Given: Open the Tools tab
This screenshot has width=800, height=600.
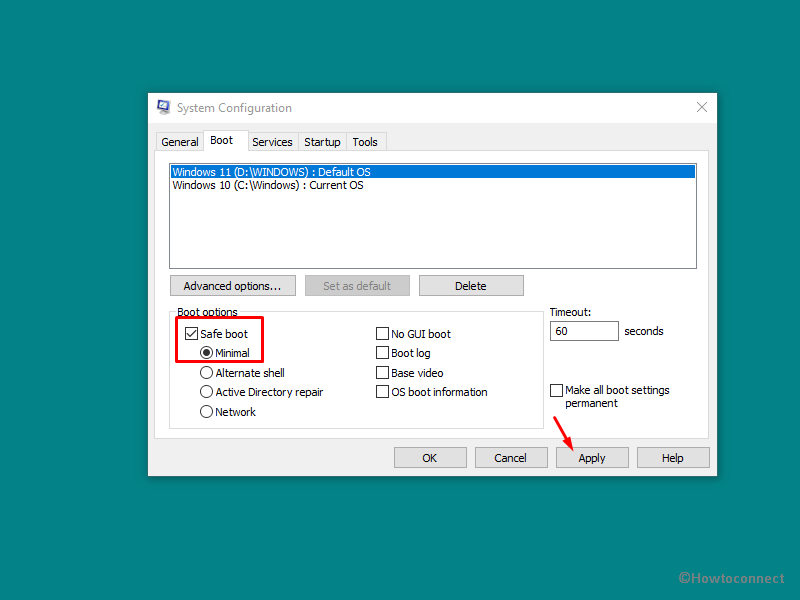Looking at the screenshot, I should [x=365, y=142].
